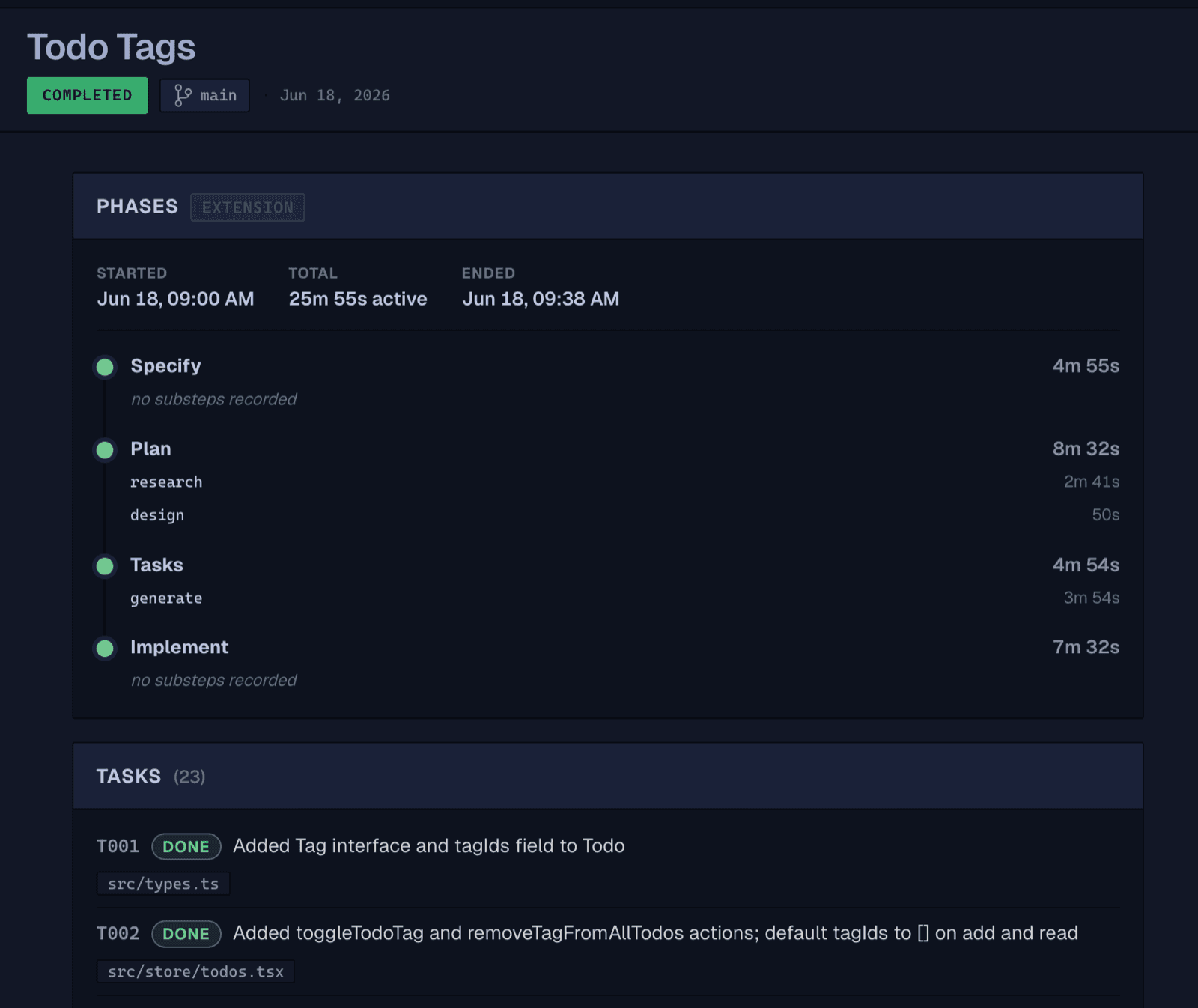
Task: Click the Added Tag interface task description
Action: click(x=429, y=846)
